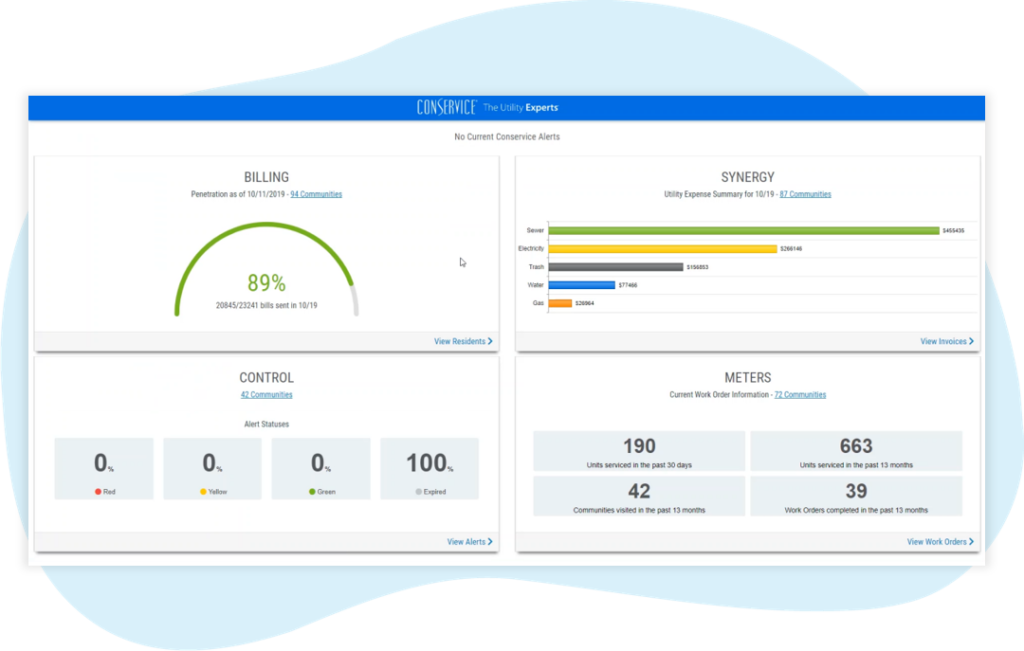Click the Conservice logo in header

point(447,107)
